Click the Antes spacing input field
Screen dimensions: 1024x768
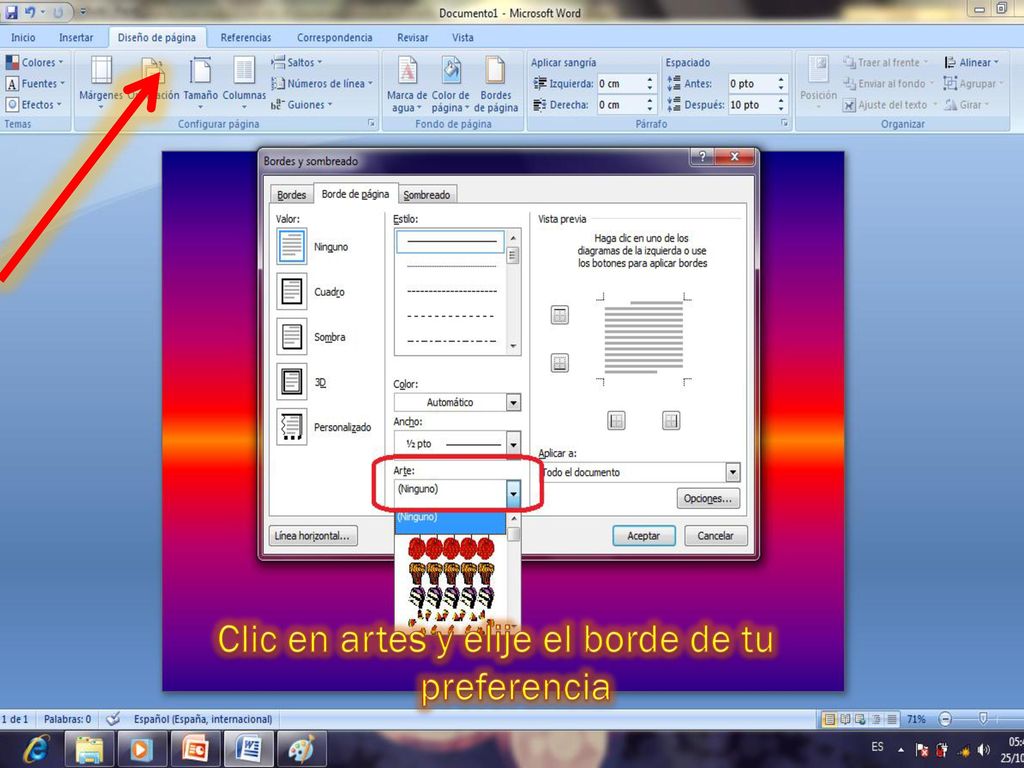coord(752,84)
